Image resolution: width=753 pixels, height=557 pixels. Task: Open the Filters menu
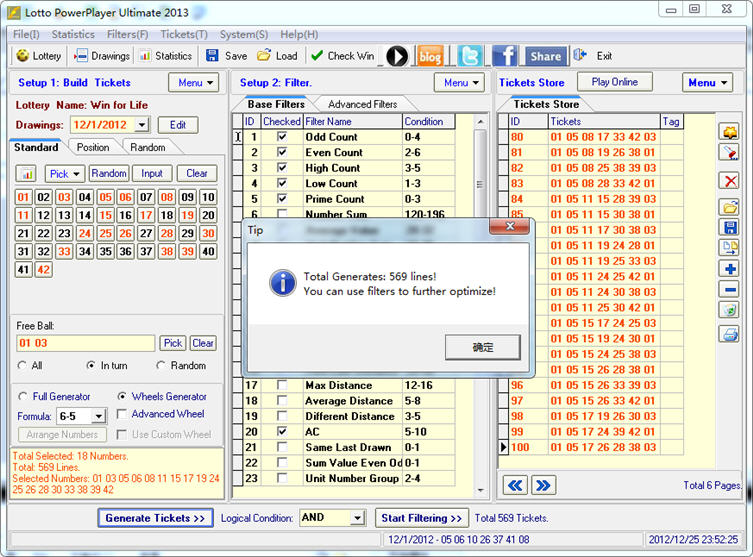point(127,35)
